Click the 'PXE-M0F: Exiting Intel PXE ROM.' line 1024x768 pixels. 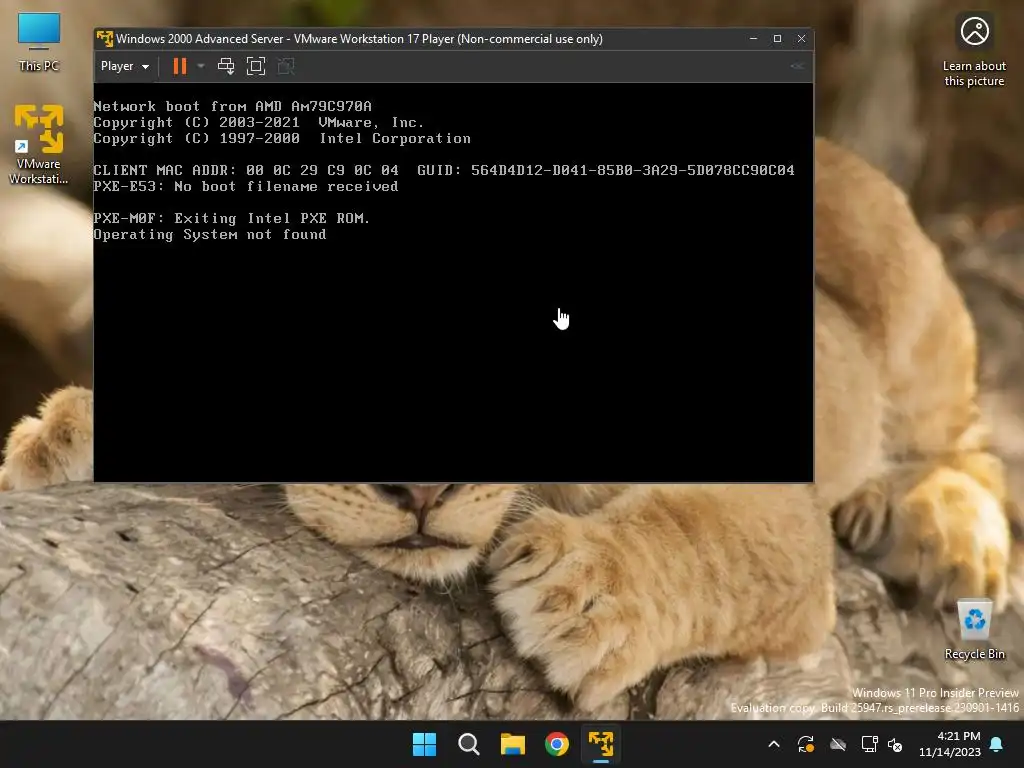pyautogui.click(x=232, y=218)
